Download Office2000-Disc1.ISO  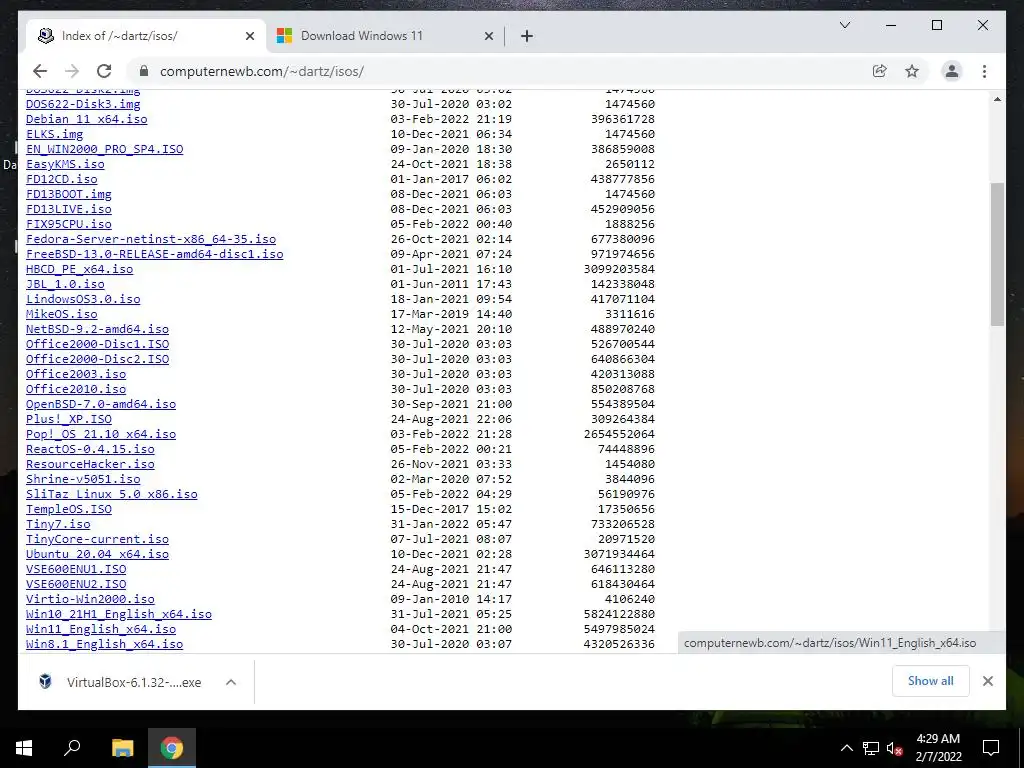click(97, 344)
